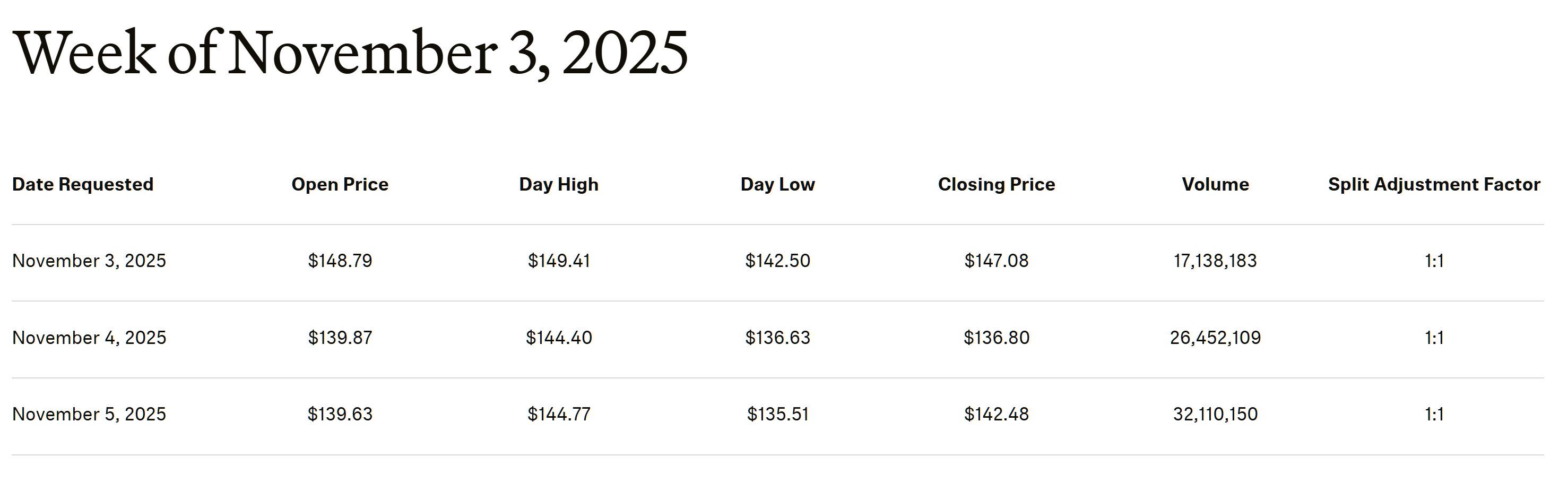Select the Volume column header
This screenshot has height=482, width=1568.
click(1215, 184)
